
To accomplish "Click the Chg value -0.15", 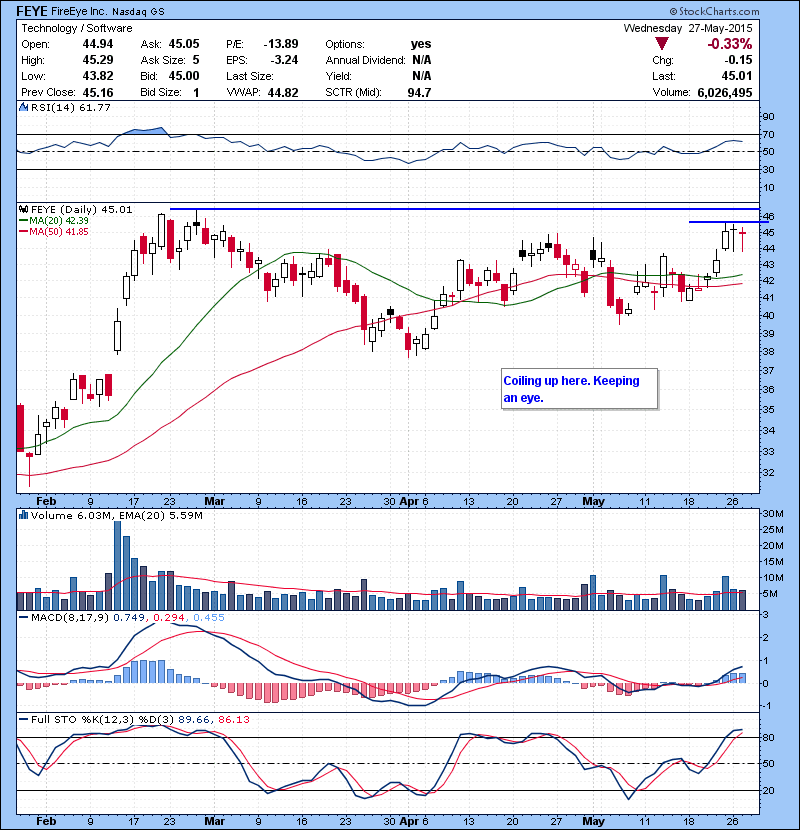I will coord(738,60).
